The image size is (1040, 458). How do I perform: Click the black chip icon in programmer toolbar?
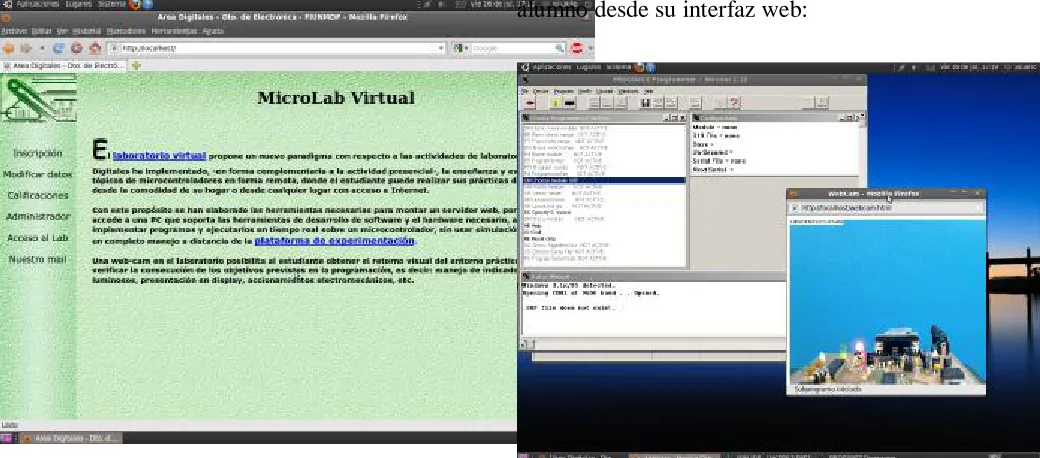coord(569,103)
